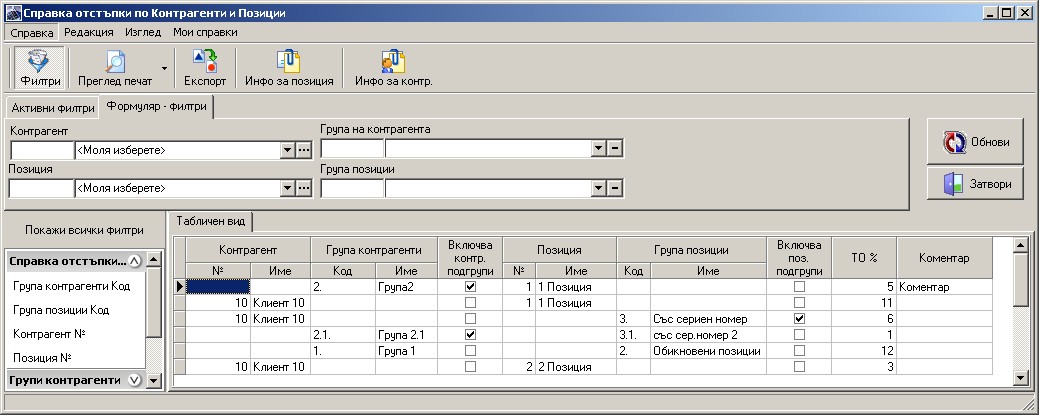Open the Изглед menu
This screenshot has height=415, width=1039.
tap(143, 32)
